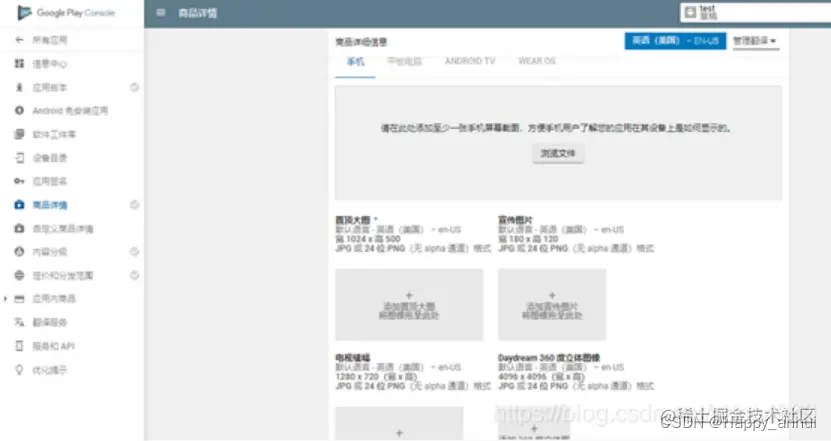
Task: Open the 设备目录 device icon
Action: click(x=20, y=157)
